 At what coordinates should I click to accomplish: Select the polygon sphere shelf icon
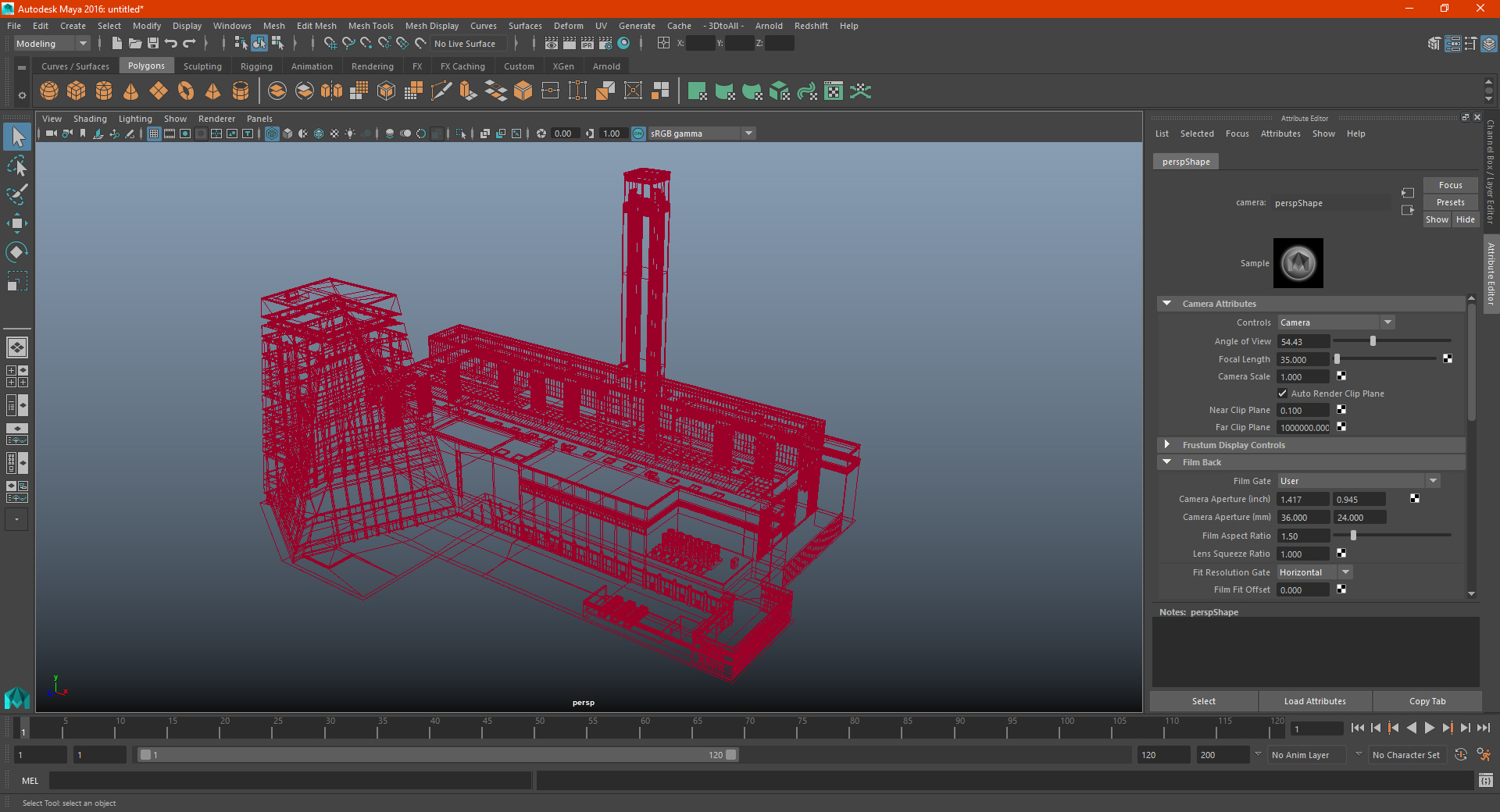(49, 91)
